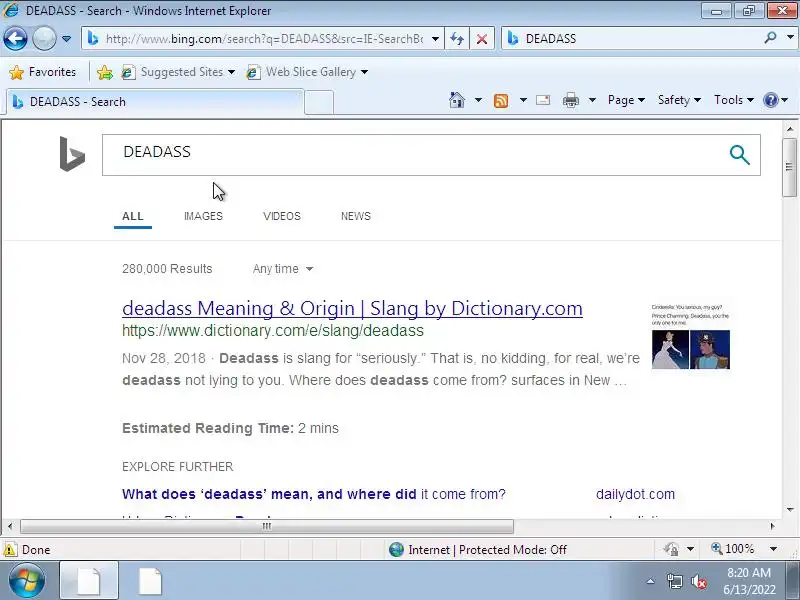The image size is (800, 600).
Task: Click the toolbar search magnifier icon
Action: pyautogui.click(x=770, y=38)
